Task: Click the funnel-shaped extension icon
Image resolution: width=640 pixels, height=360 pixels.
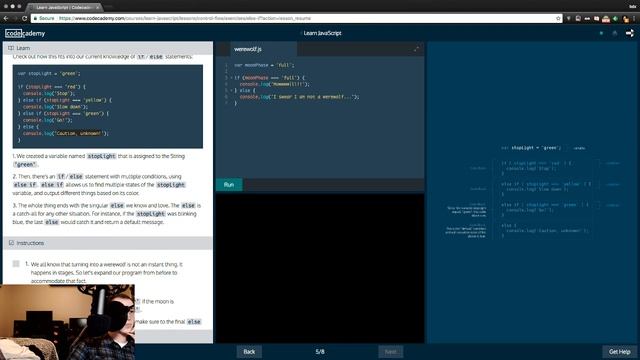Action: coord(569,18)
